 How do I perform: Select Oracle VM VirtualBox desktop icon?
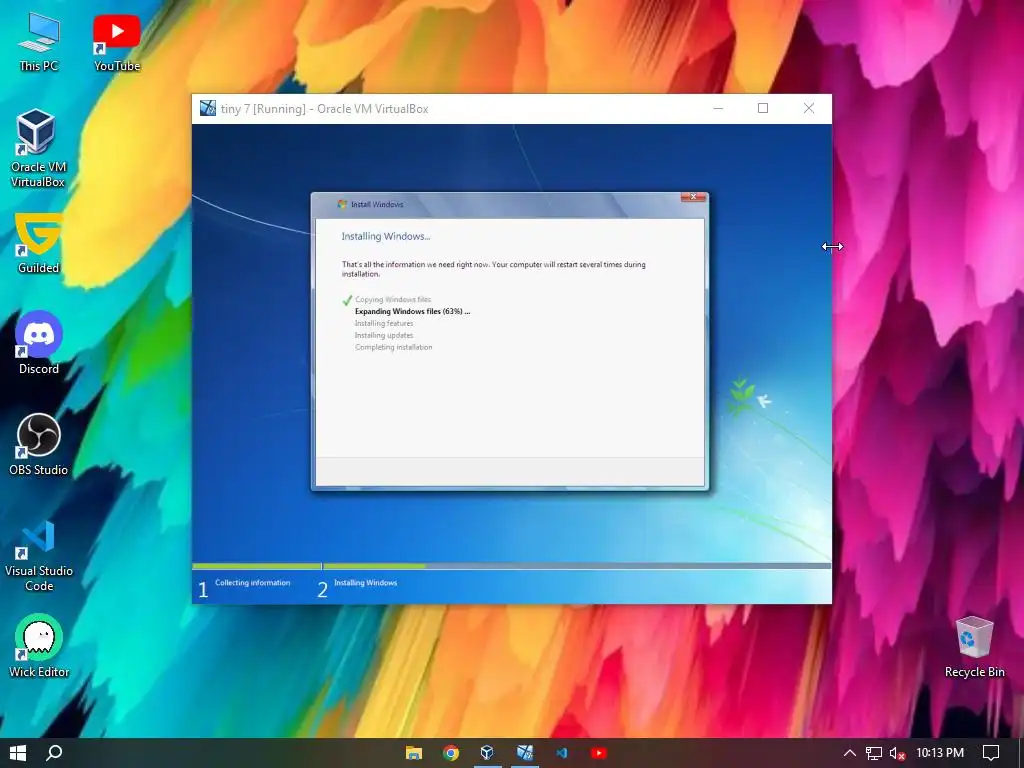38,149
